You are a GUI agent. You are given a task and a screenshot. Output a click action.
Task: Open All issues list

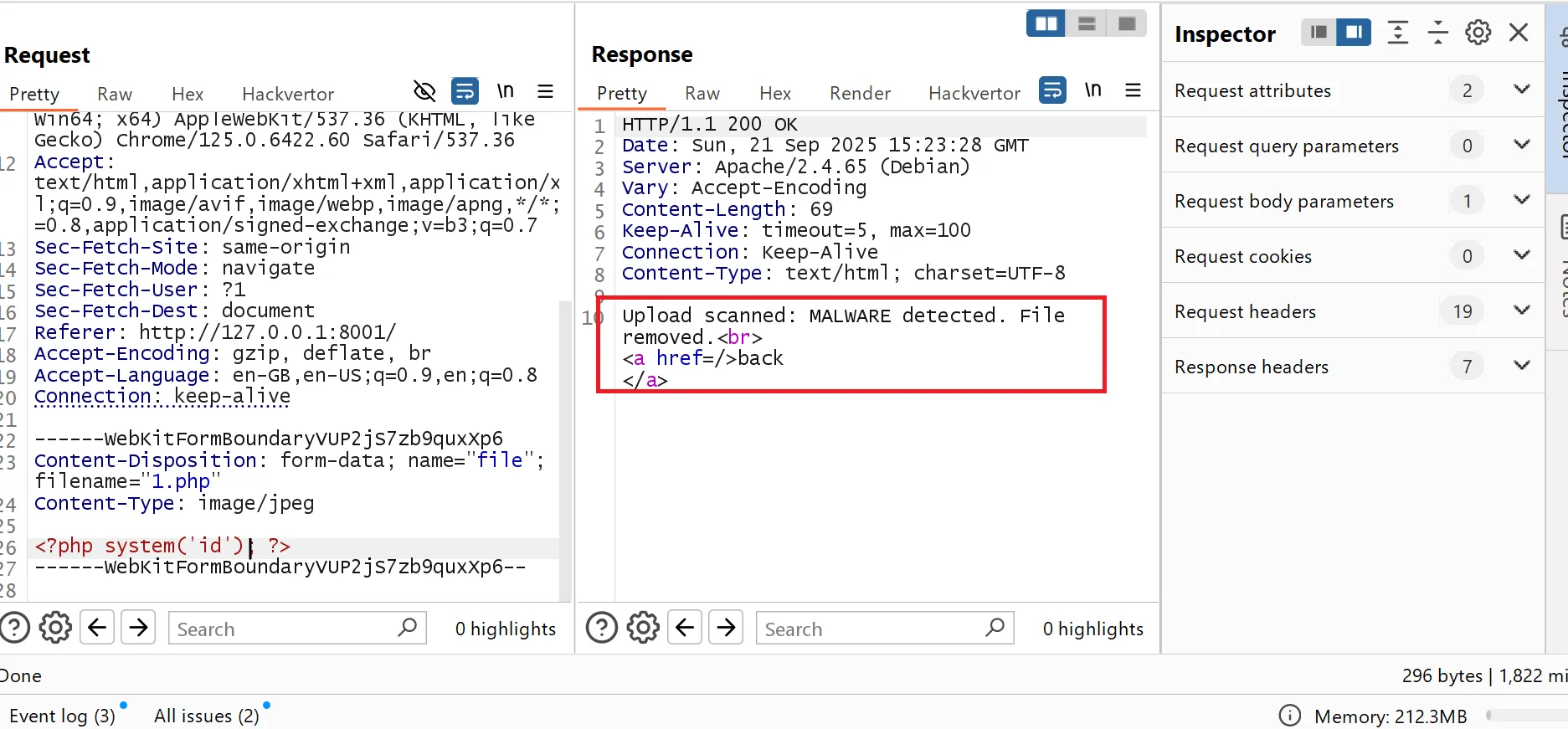[x=206, y=716]
